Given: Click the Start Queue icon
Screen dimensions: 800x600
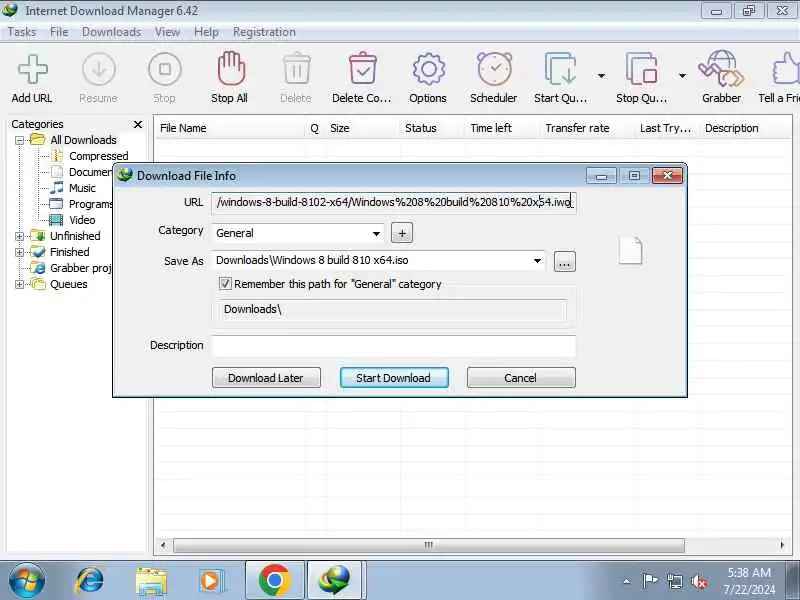Looking at the screenshot, I should pyautogui.click(x=560, y=69).
